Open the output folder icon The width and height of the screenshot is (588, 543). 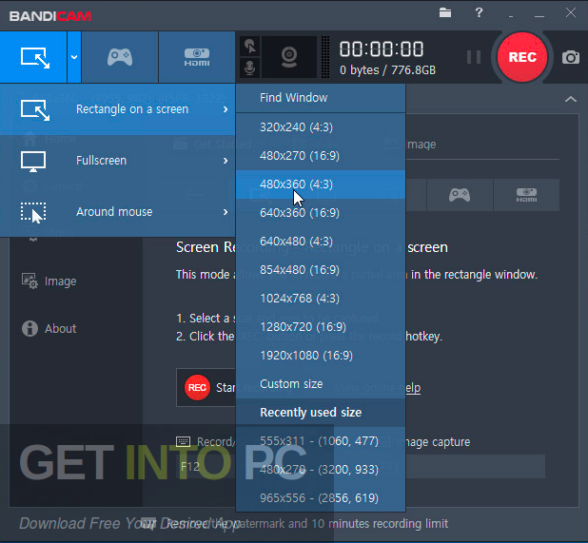point(445,13)
